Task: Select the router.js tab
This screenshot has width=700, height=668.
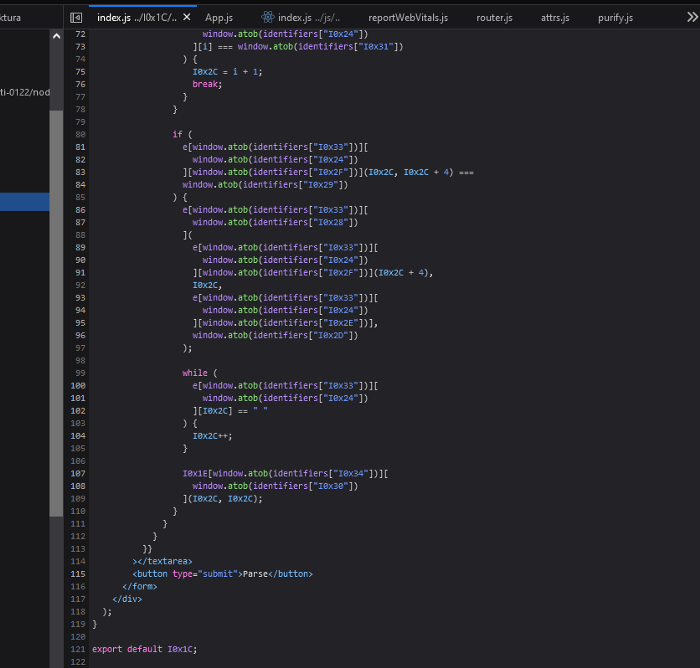Action: pos(494,18)
